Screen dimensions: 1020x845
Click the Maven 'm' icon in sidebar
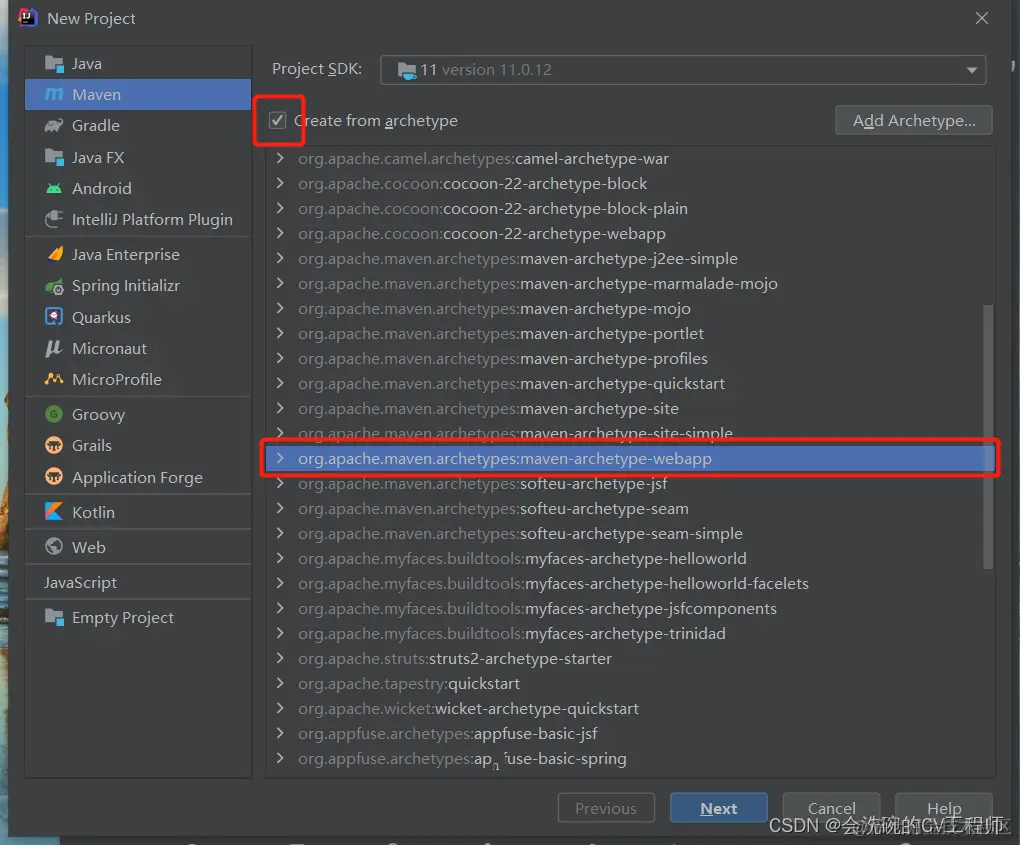(54, 95)
